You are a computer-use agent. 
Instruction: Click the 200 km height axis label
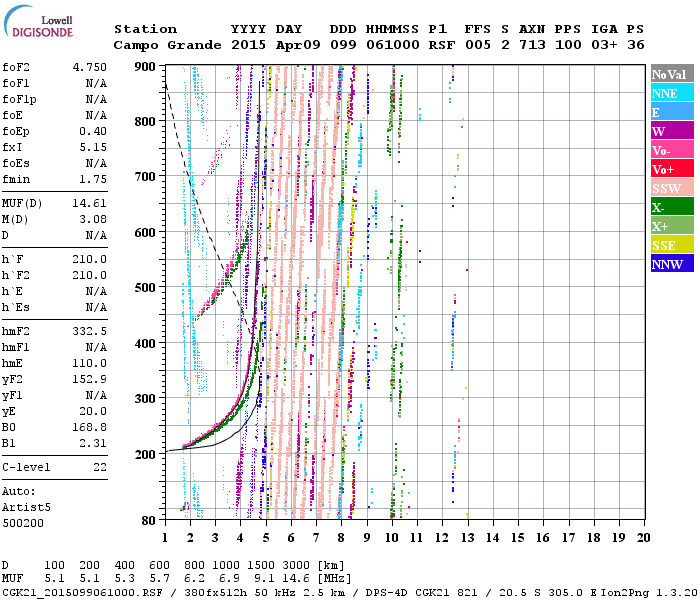click(x=145, y=454)
